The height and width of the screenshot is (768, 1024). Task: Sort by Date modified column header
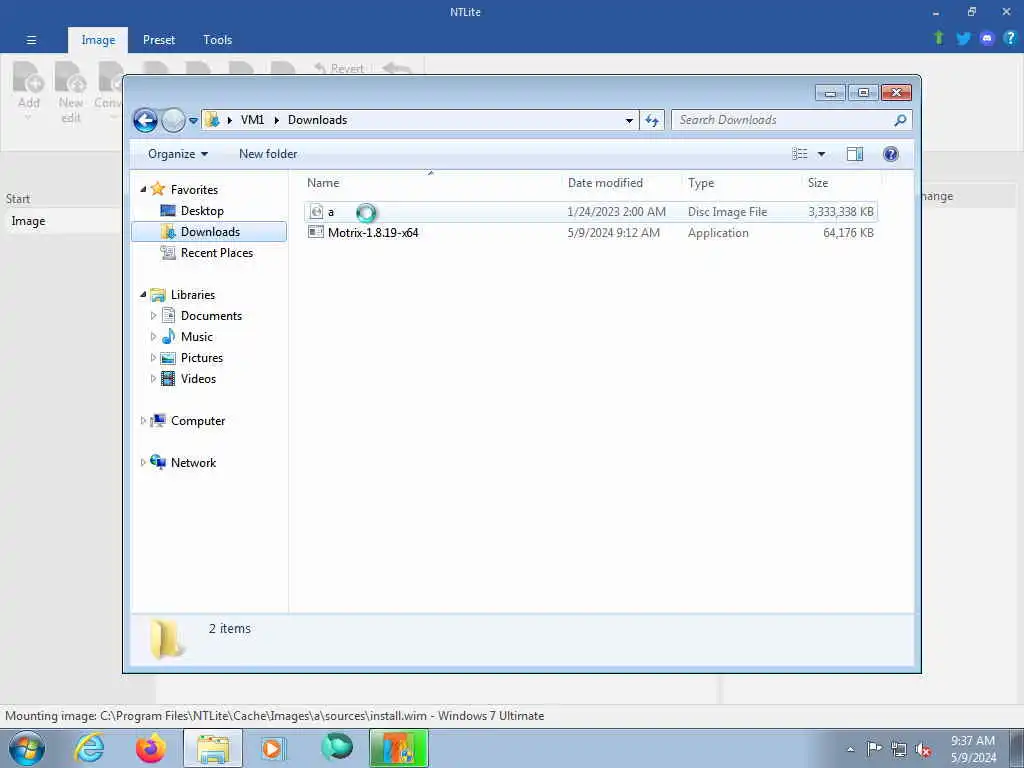click(x=620, y=183)
